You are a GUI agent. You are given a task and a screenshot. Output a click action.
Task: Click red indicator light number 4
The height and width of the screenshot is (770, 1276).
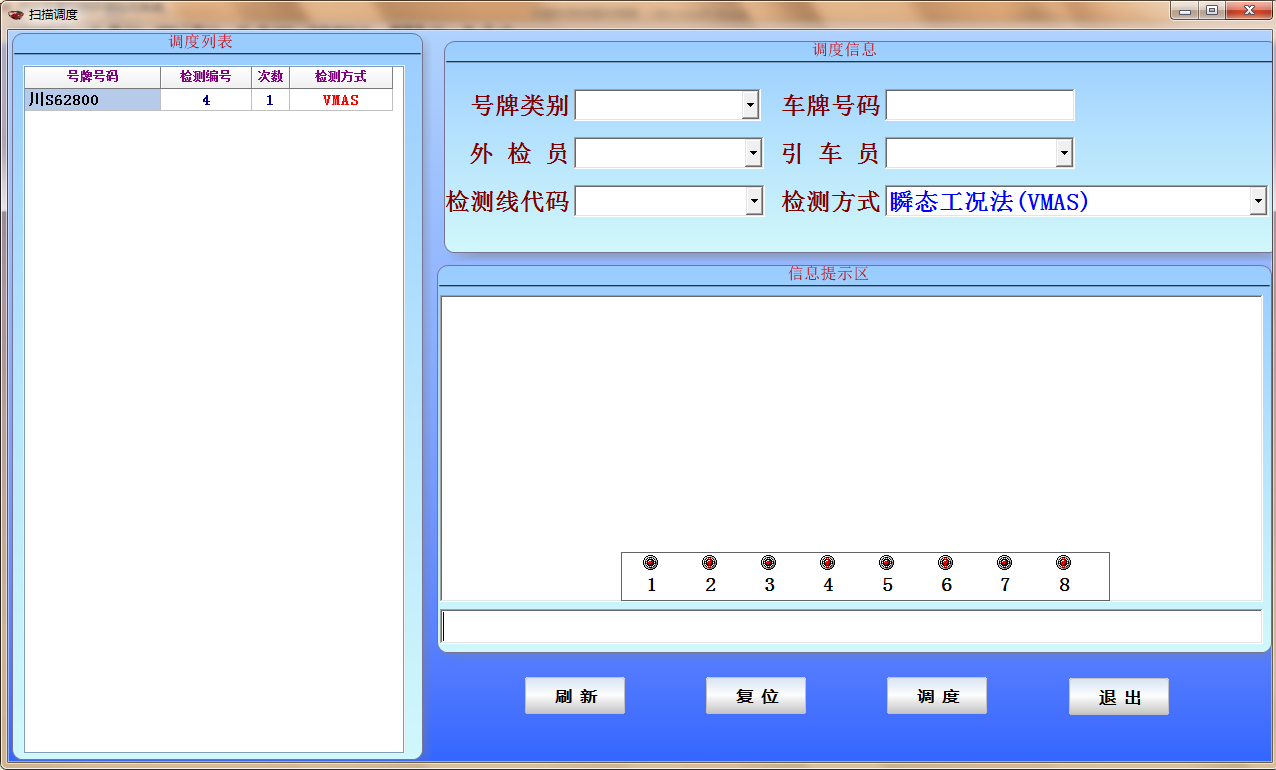tap(828, 563)
